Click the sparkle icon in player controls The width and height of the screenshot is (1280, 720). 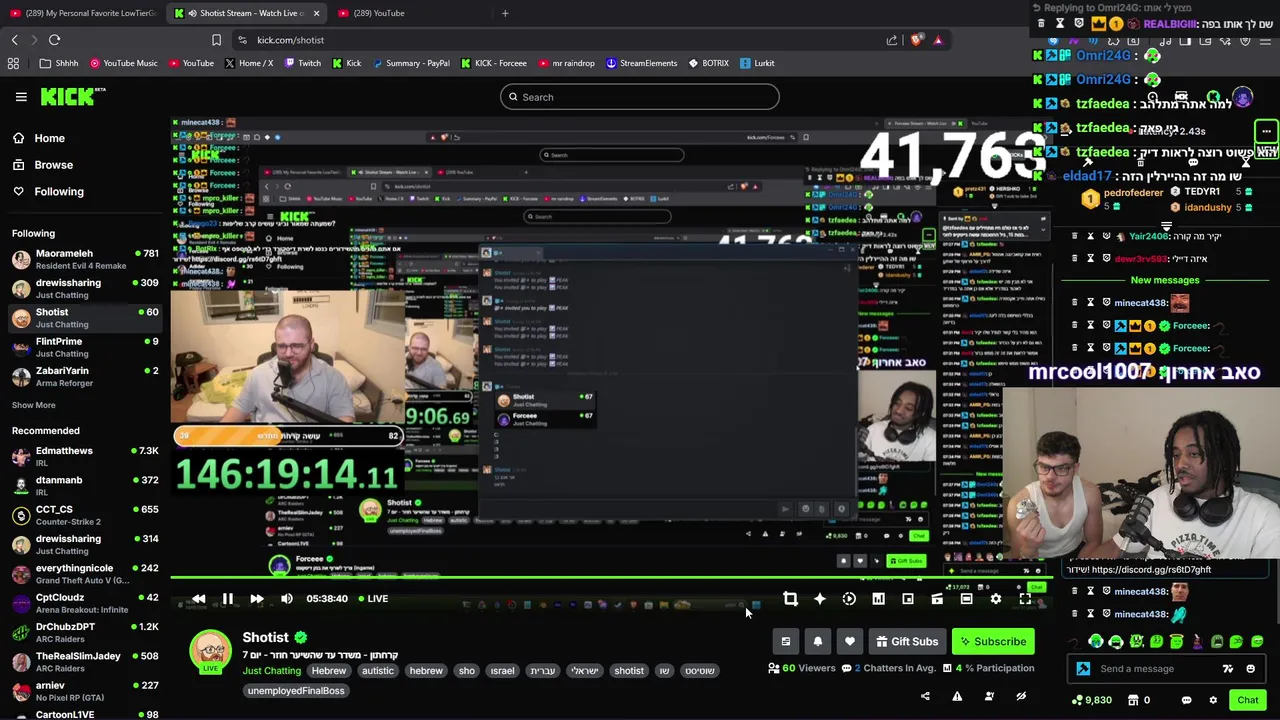[820, 599]
